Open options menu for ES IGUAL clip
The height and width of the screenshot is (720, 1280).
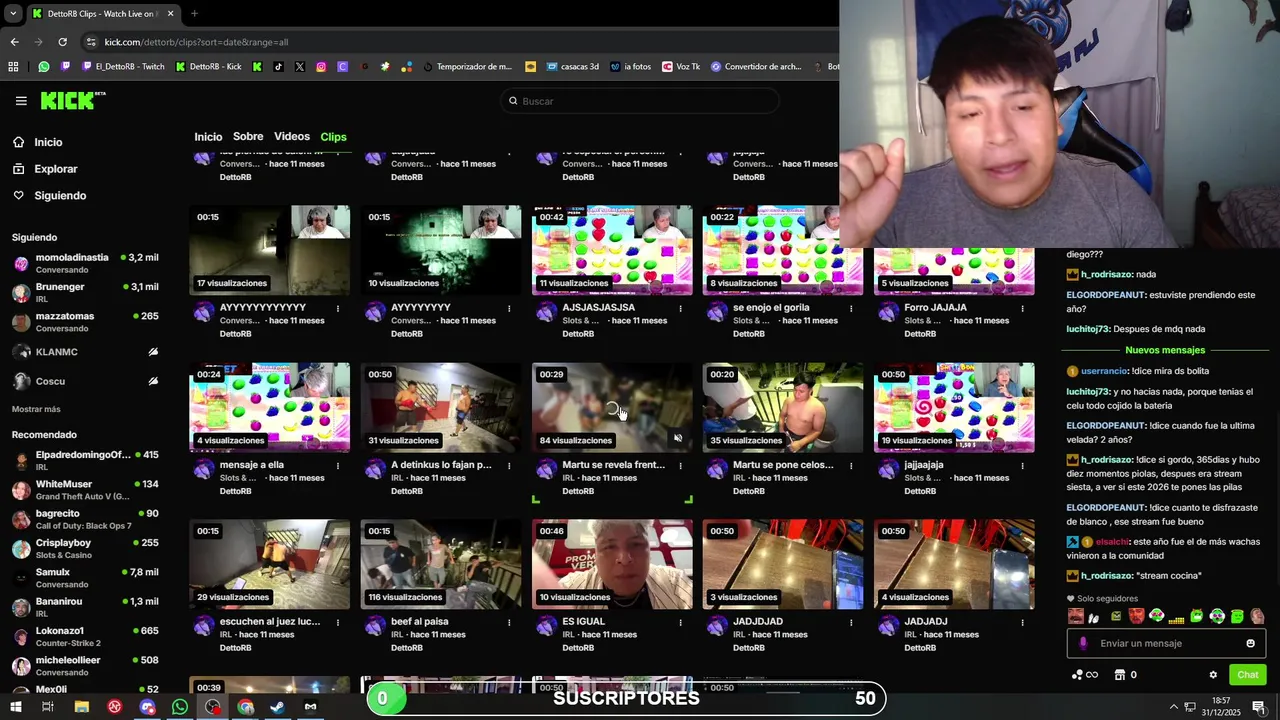point(680,623)
